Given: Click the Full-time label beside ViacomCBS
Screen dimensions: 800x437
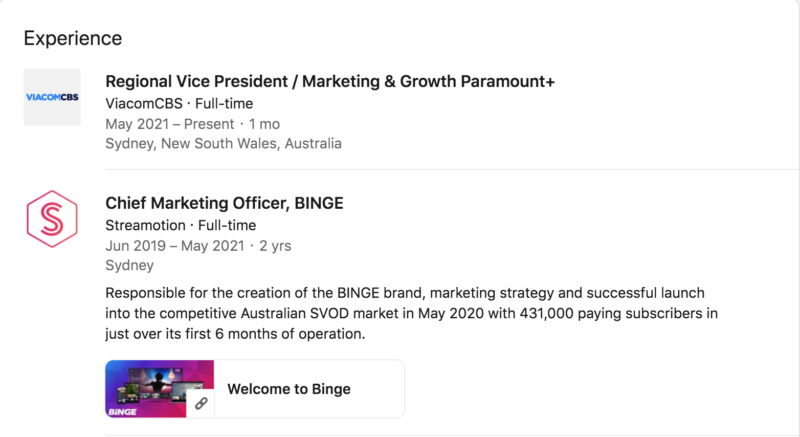Looking at the screenshot, I should tap(225, 103).
